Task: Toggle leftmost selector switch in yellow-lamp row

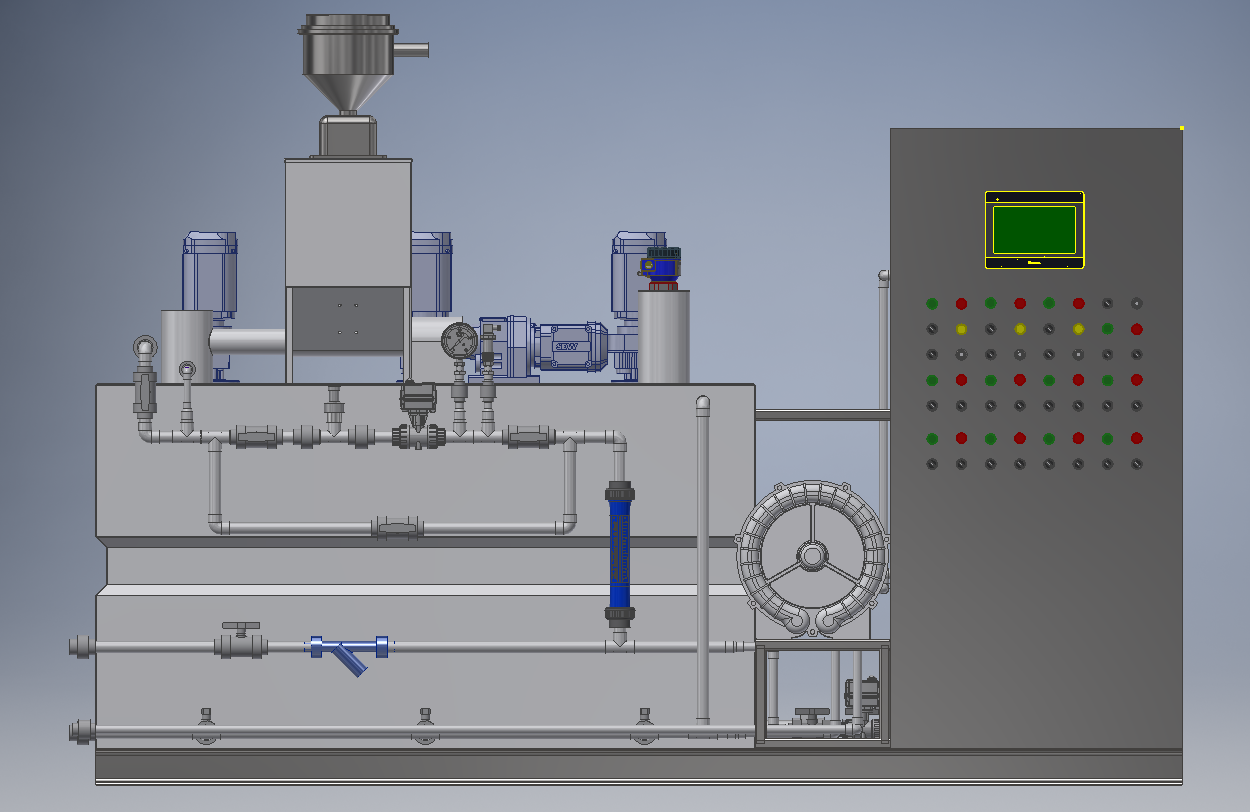Action: (932, 329)
